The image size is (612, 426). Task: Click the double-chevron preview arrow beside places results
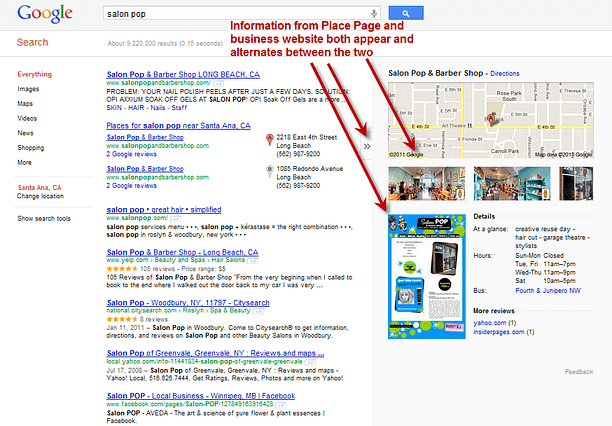367,146
